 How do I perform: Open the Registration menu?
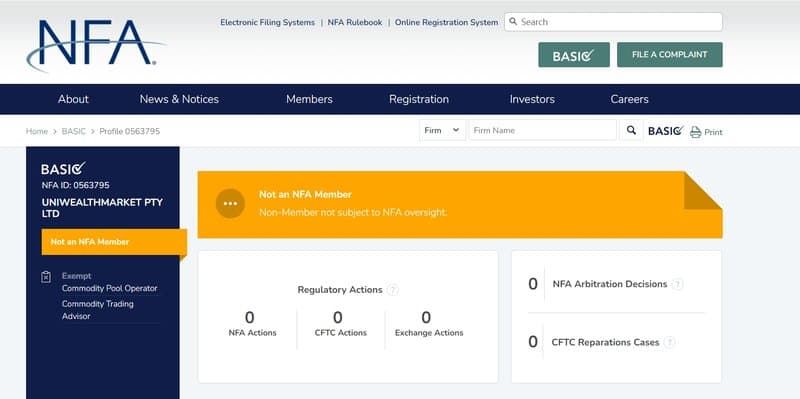tap(419, 99)
